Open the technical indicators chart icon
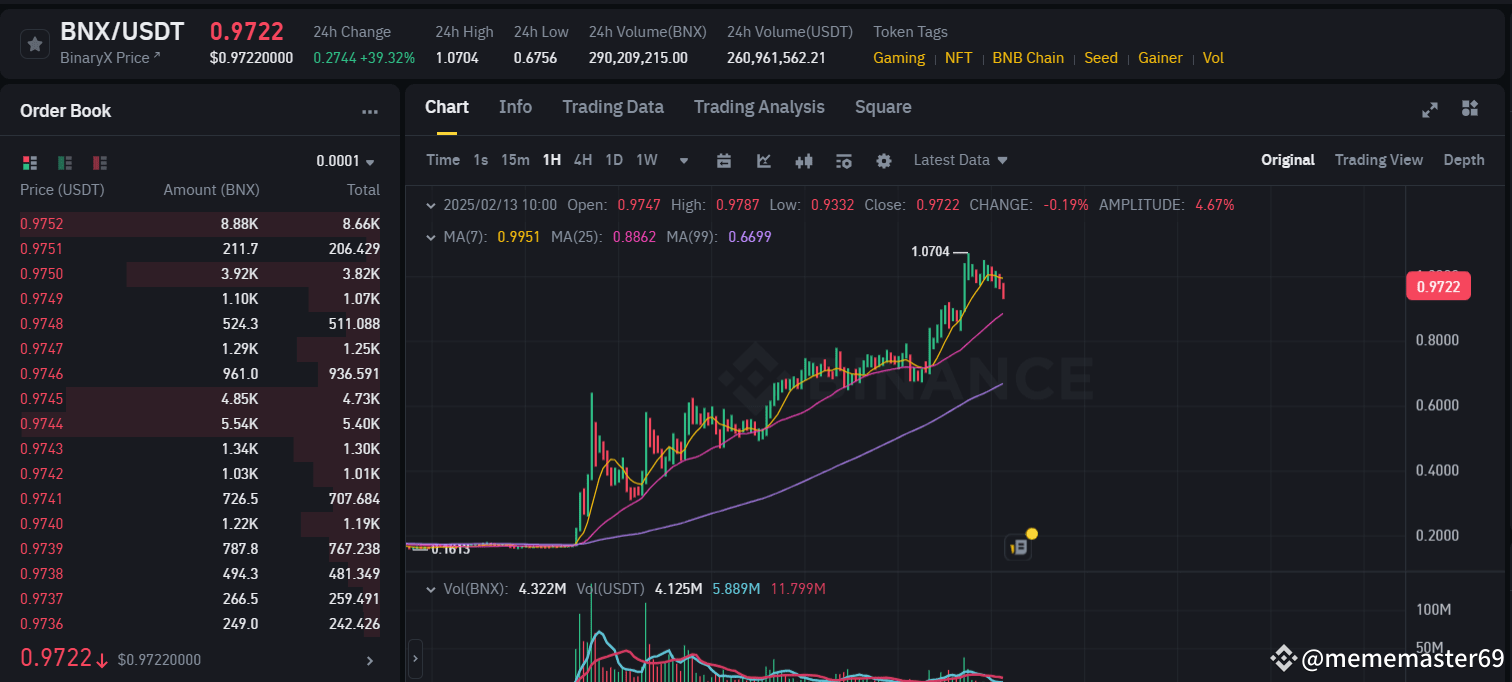This screenshot has height=682, width=1512. click(764, 160)
